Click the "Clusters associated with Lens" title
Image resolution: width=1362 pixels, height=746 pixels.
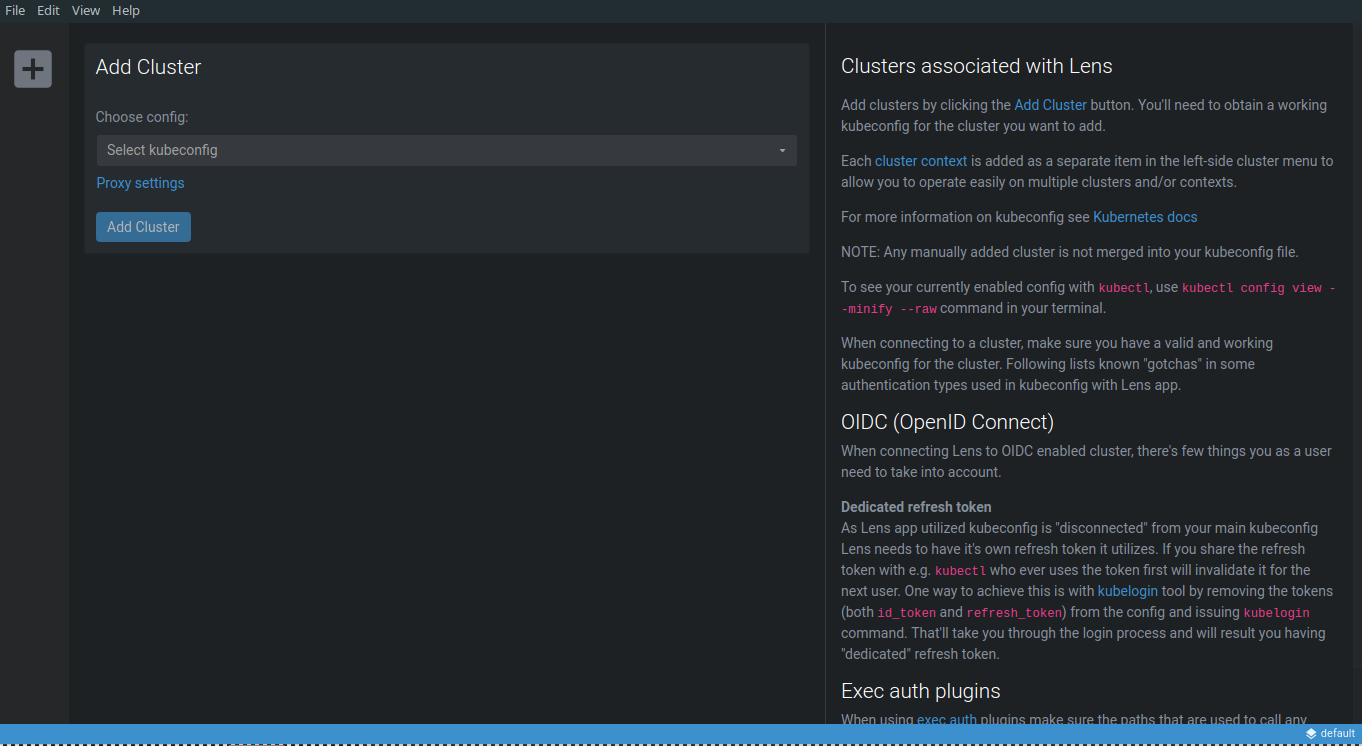[x=977, y=66]
